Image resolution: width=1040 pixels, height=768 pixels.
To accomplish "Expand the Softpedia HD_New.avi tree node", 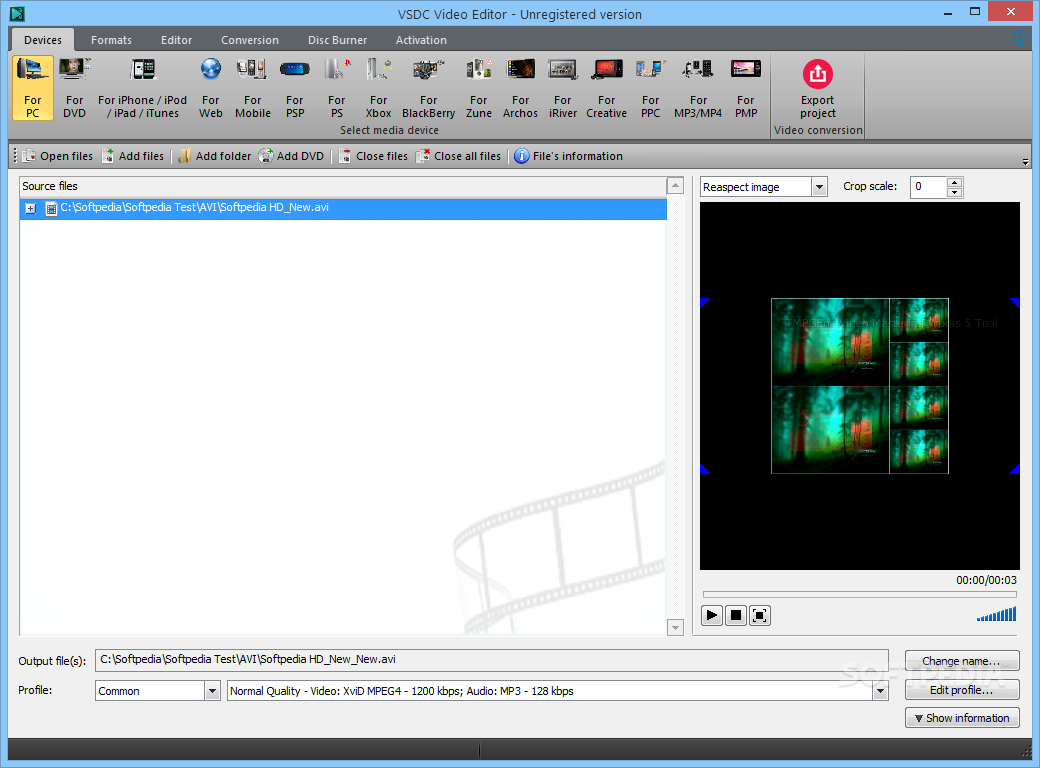I will (x=31, y=208).
